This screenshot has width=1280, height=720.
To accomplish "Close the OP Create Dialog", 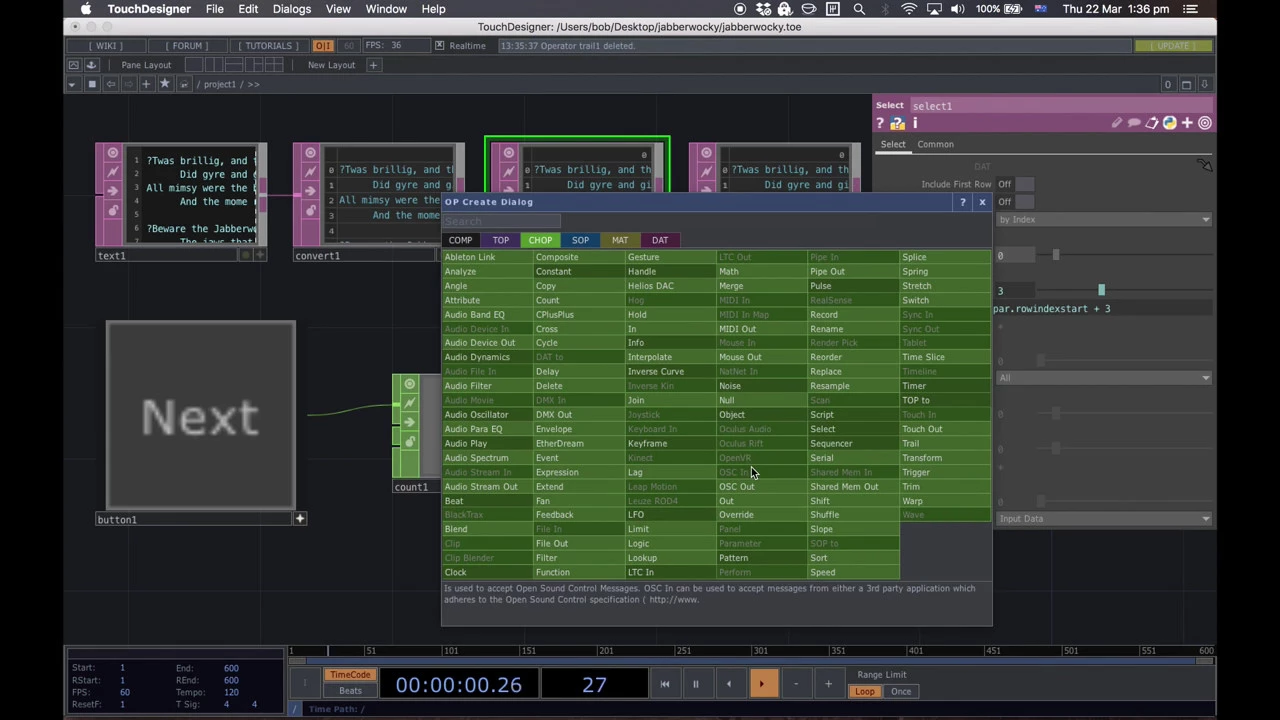I will (x=982, y=202).
